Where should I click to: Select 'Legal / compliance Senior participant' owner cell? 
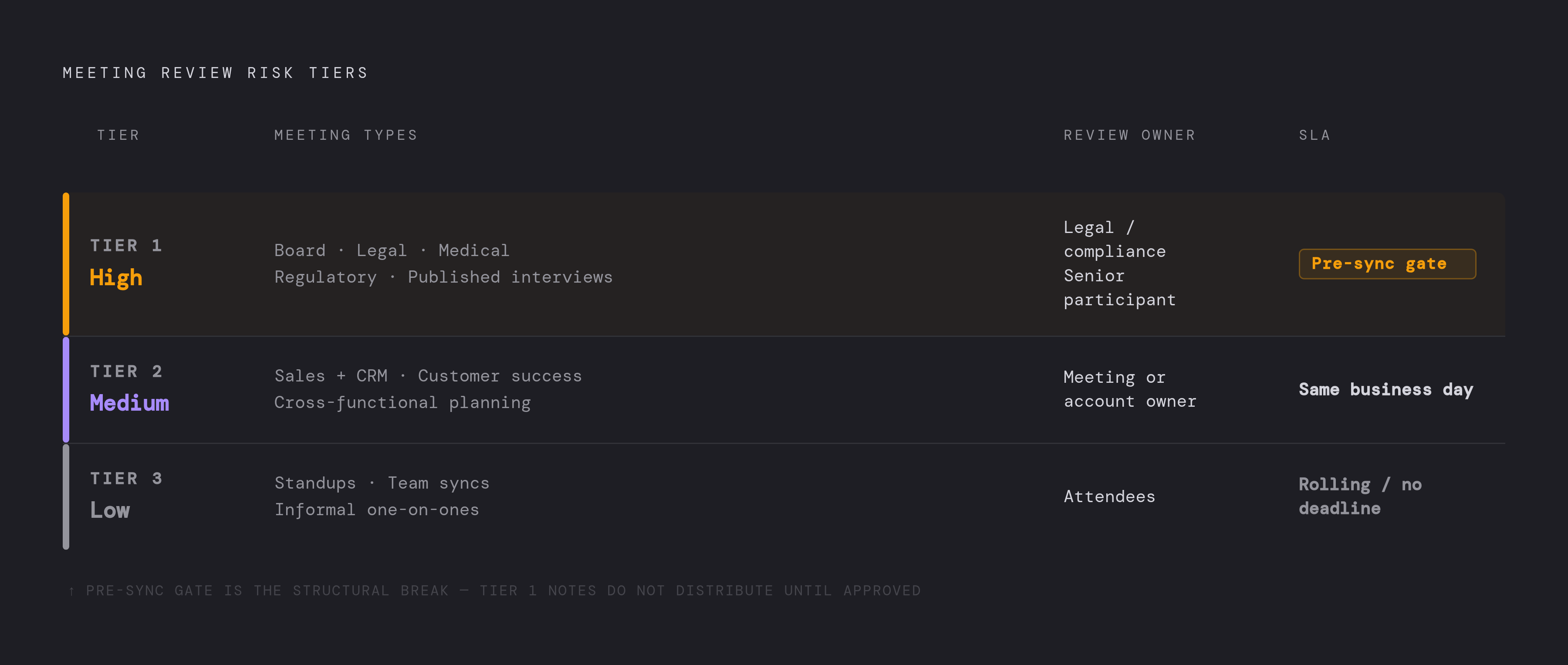(1119, 263)
